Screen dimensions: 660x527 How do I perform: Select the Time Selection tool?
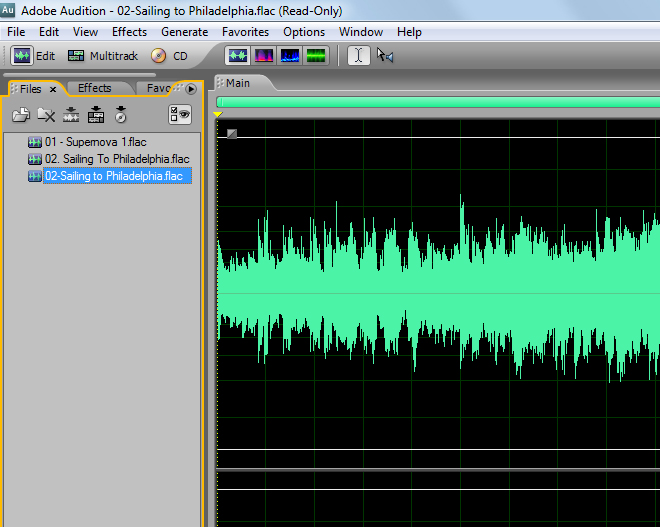[x=357, y=56]
